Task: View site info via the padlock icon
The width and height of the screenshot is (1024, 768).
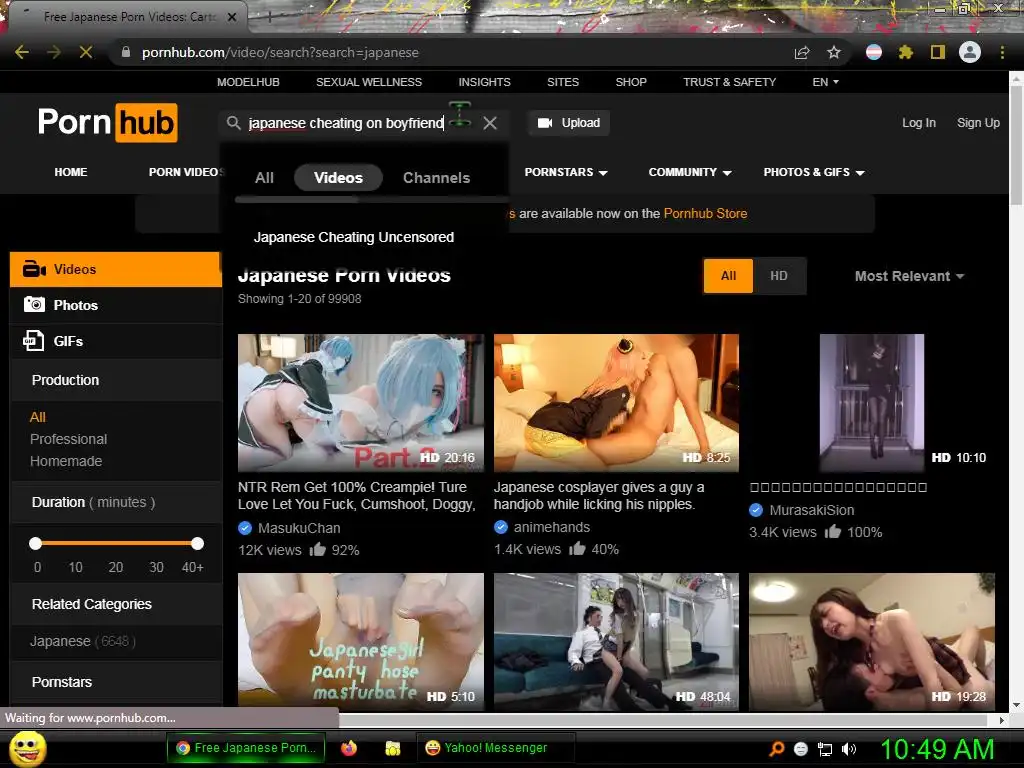Action: pos(126,52)
